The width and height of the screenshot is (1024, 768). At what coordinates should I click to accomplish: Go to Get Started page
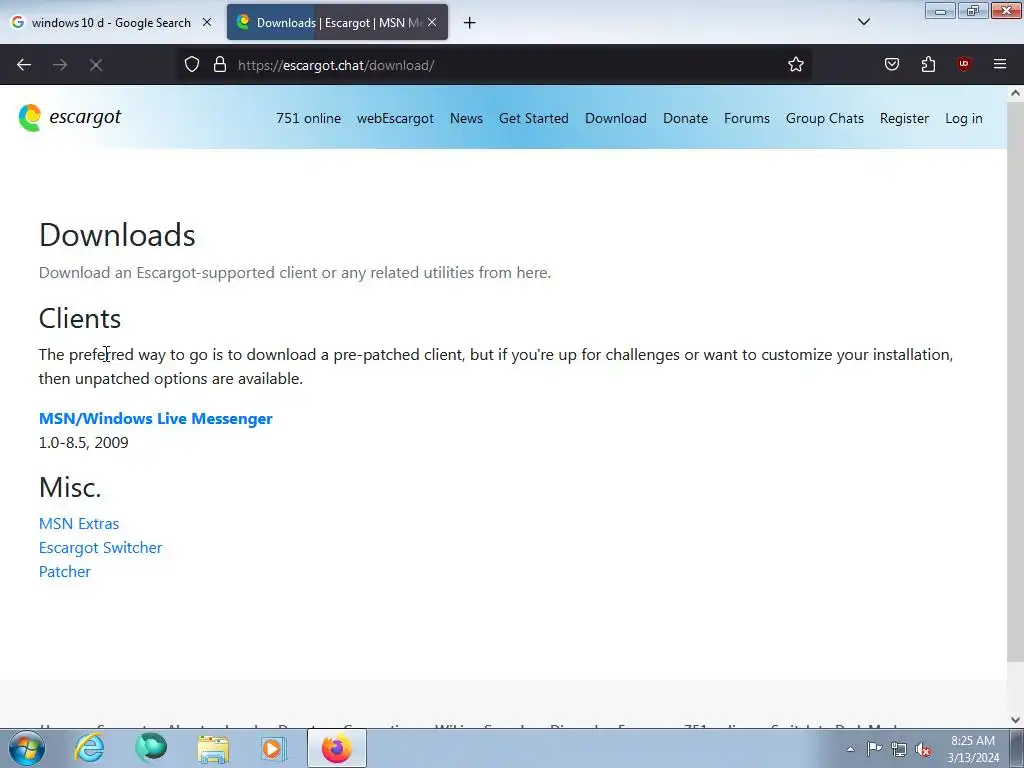click(x=534, y=118)
